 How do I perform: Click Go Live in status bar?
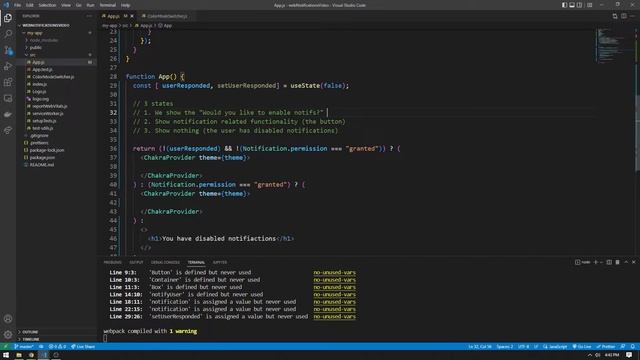[x=582, y=347]
